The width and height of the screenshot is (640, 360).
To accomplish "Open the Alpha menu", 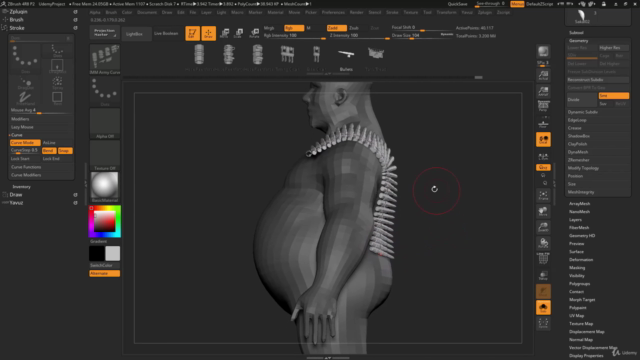I will click(95, 12).
